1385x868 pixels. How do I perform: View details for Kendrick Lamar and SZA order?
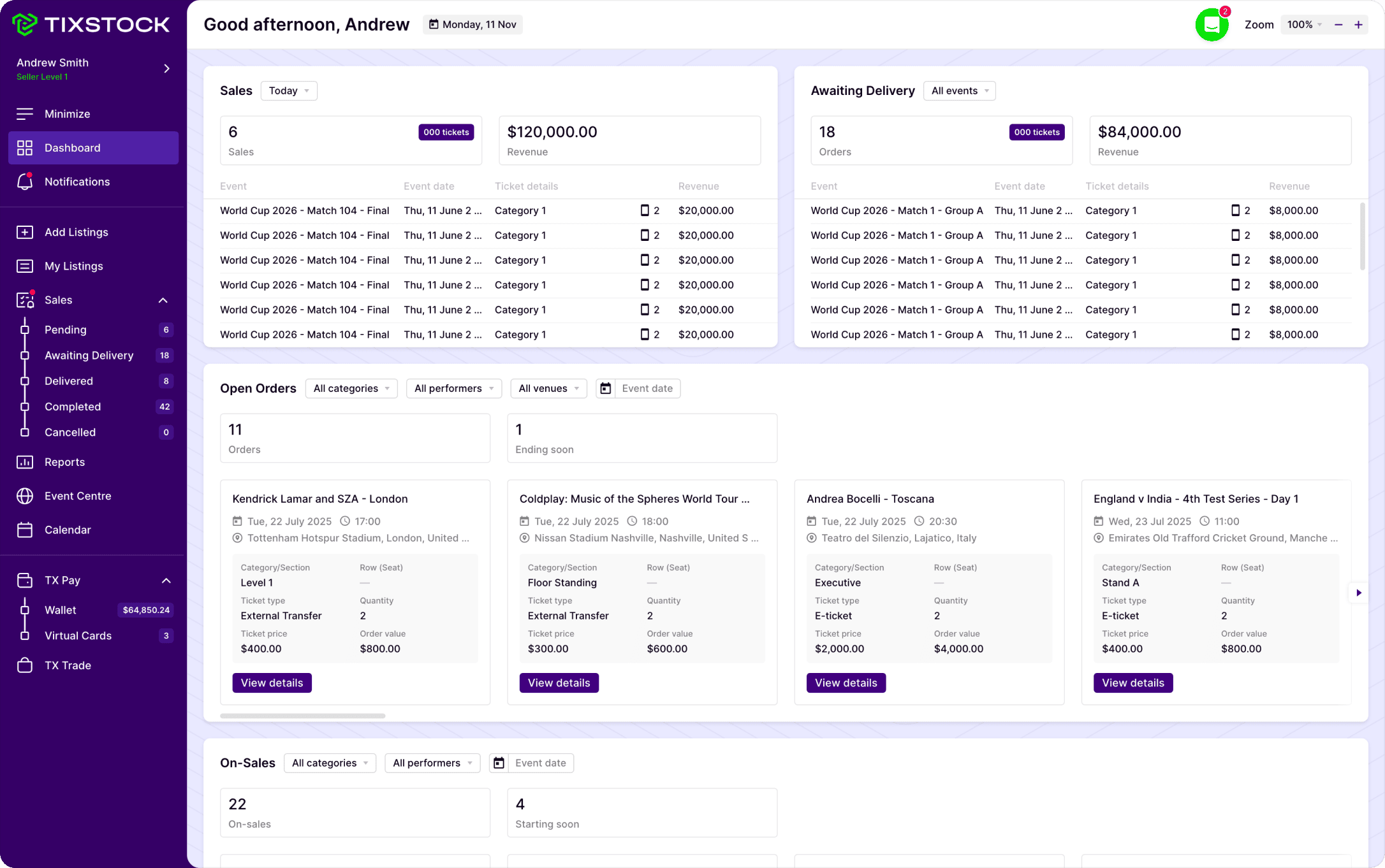click(x=272, y=683)
